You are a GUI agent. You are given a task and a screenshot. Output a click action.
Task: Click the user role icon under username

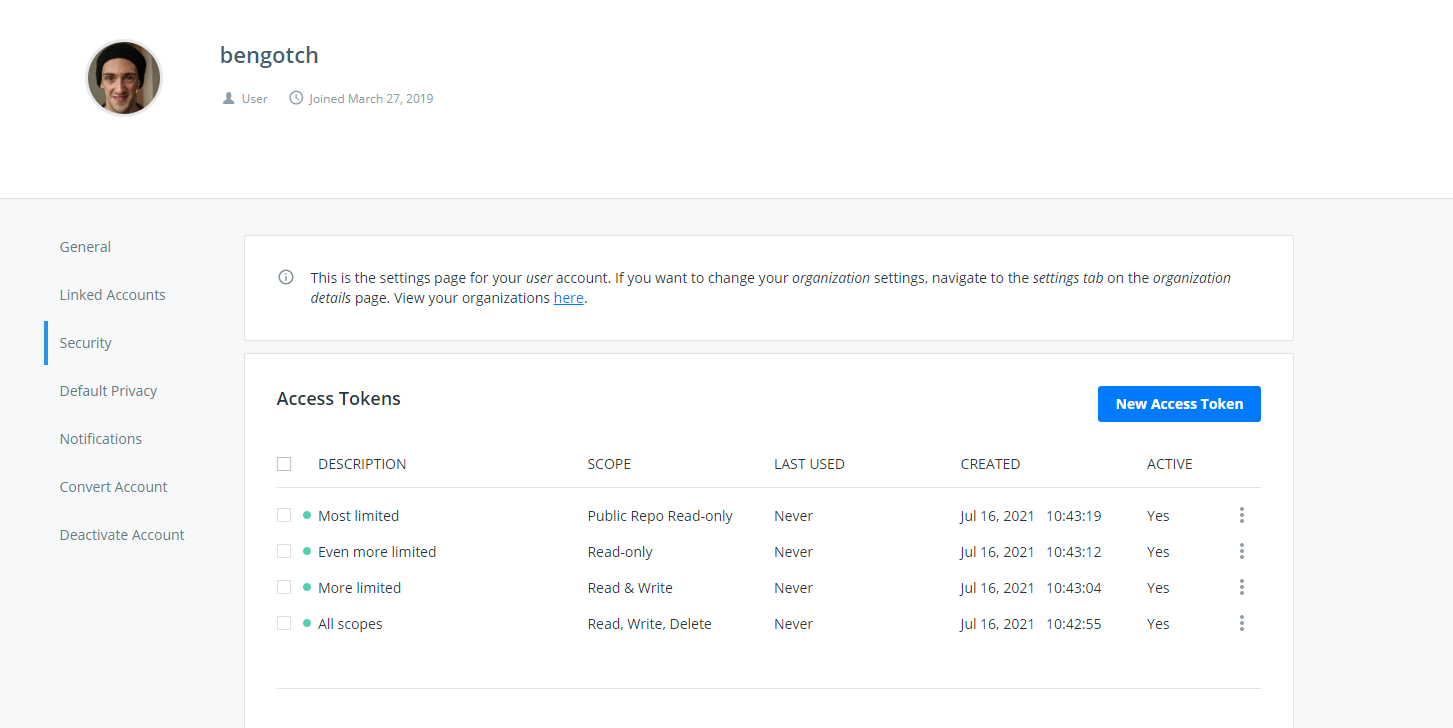pos(229,99)
